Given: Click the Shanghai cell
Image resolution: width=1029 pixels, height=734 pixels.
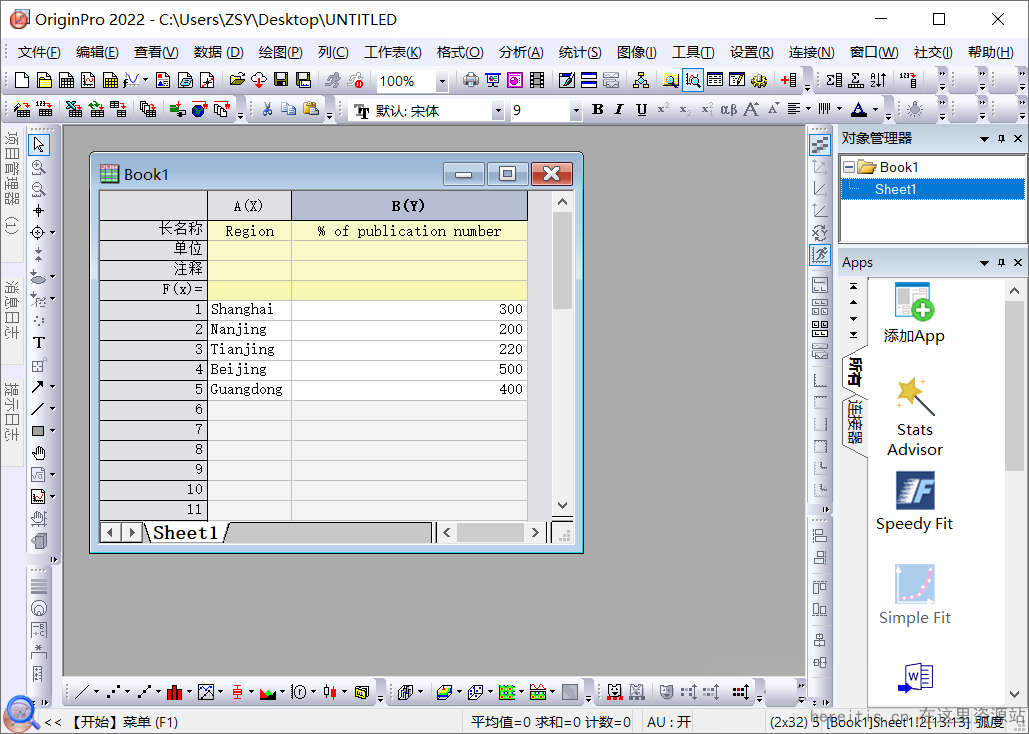Looking at the screenshot, I should 249,309.
